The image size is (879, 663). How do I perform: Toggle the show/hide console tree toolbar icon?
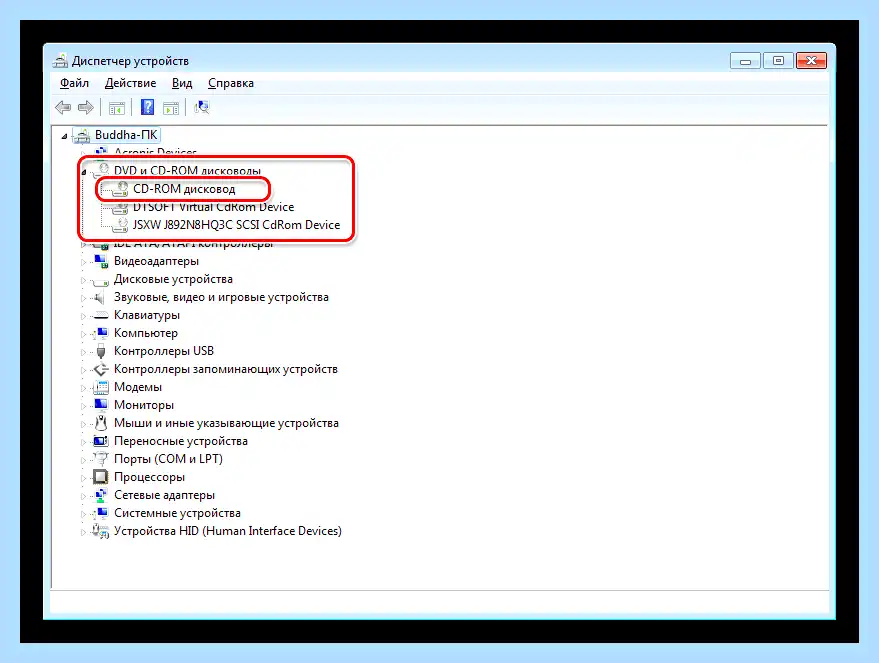[x=117, y=108]
